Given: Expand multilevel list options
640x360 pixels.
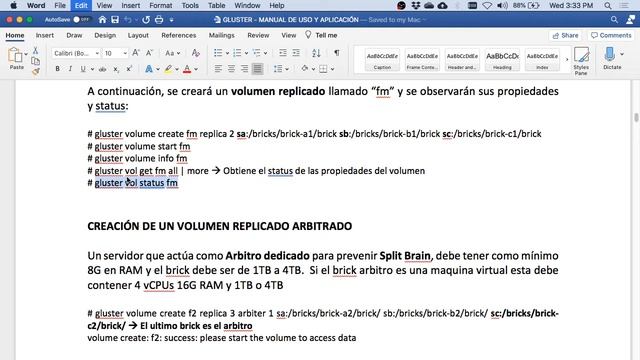Looking at the screenshot, I should [x=265, y=53].
